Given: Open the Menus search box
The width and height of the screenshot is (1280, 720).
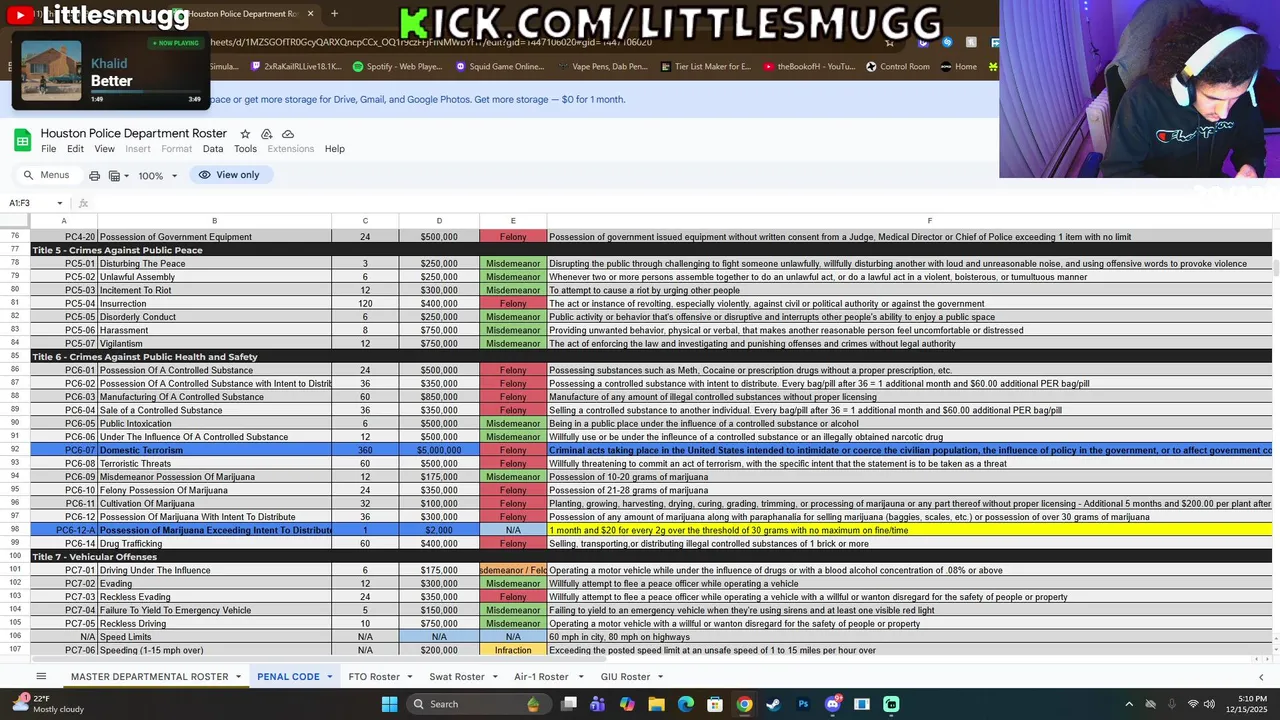Looking at the screenshot, I should [47, 175].
